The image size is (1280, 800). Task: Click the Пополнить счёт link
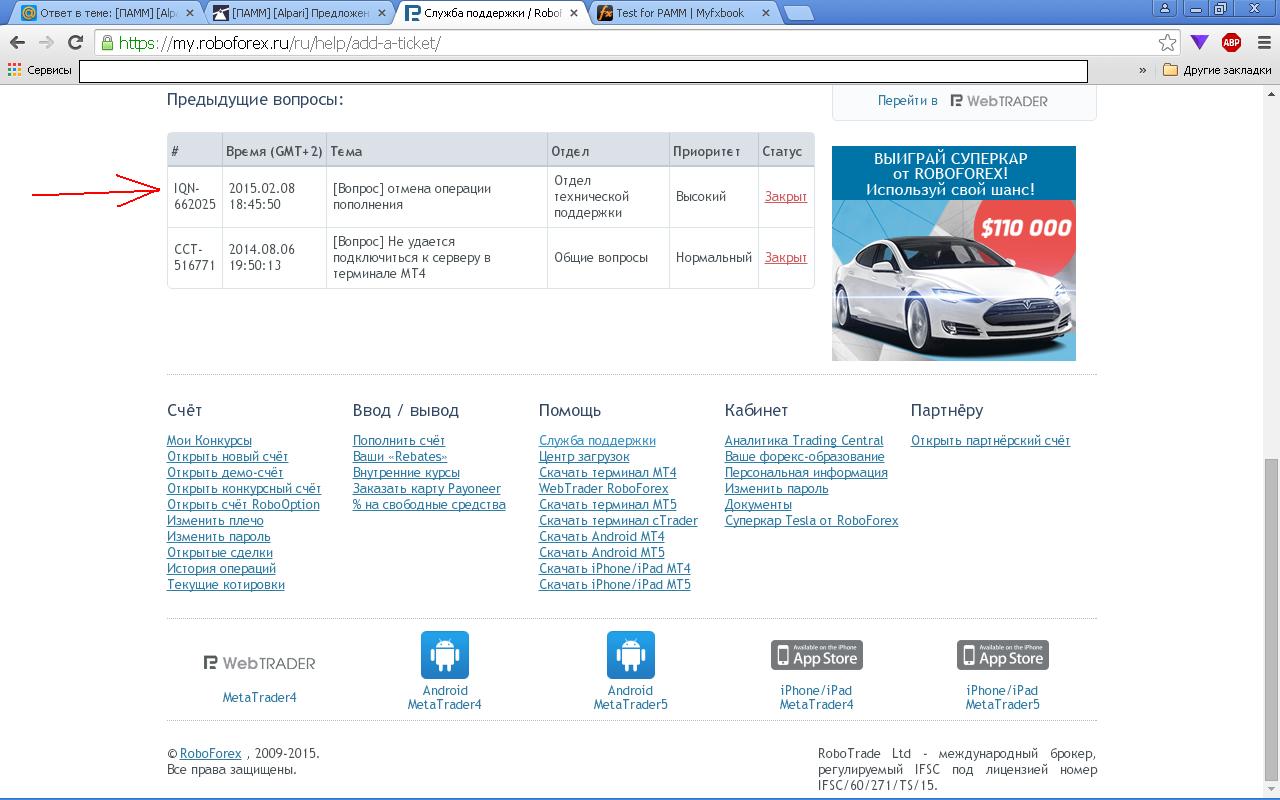click(x=399, y=441)
